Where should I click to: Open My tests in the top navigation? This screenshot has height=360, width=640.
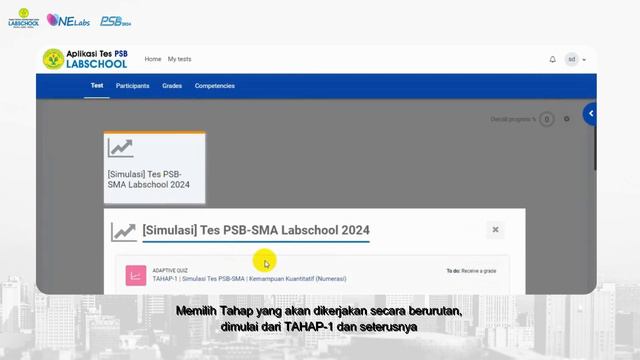click(179, 59)
